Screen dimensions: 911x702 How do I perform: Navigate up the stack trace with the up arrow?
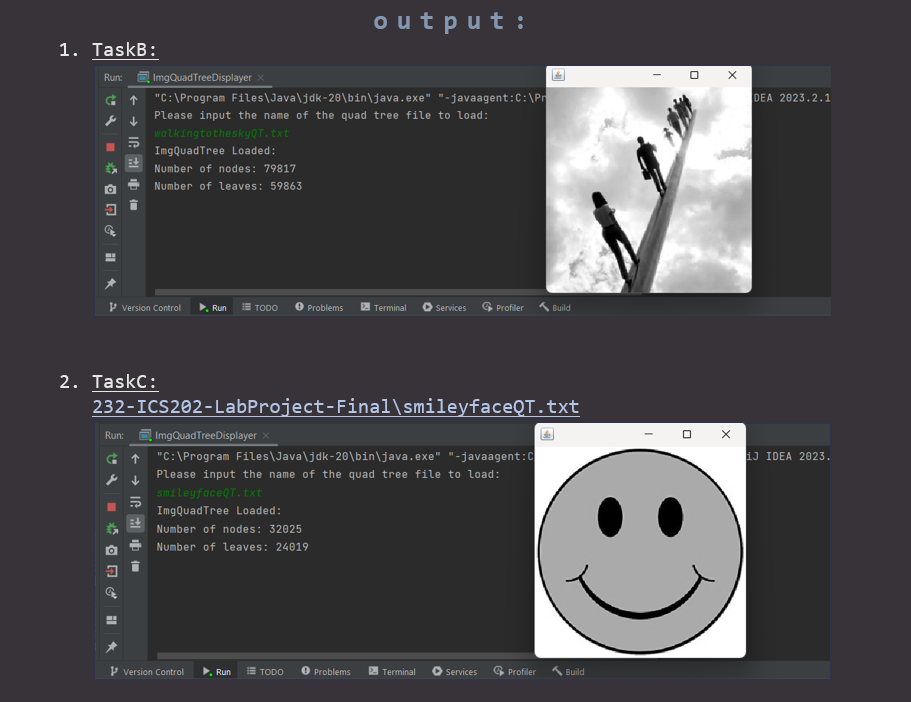point(133,100)
